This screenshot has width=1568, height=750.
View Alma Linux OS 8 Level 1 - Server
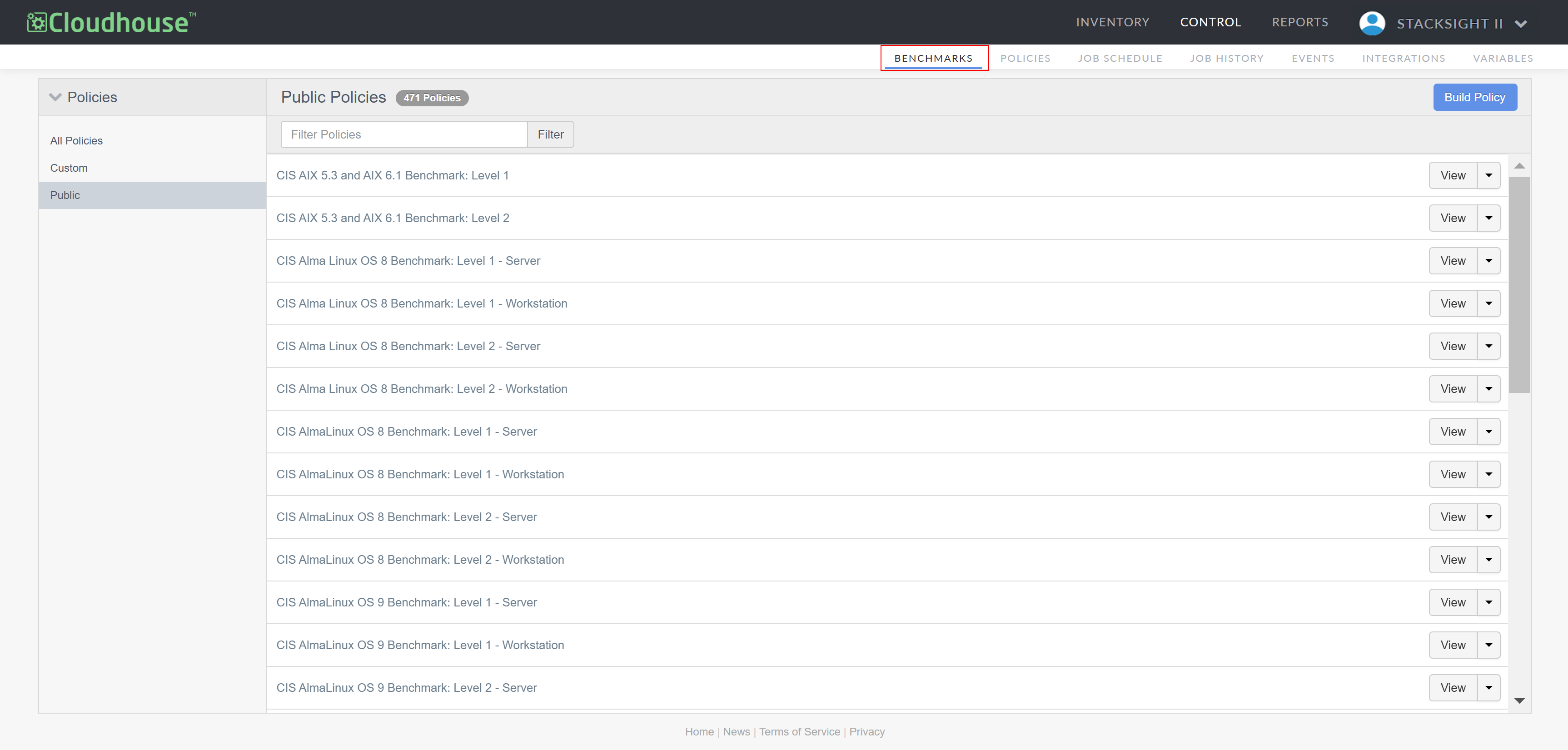tap(1453, 261)
